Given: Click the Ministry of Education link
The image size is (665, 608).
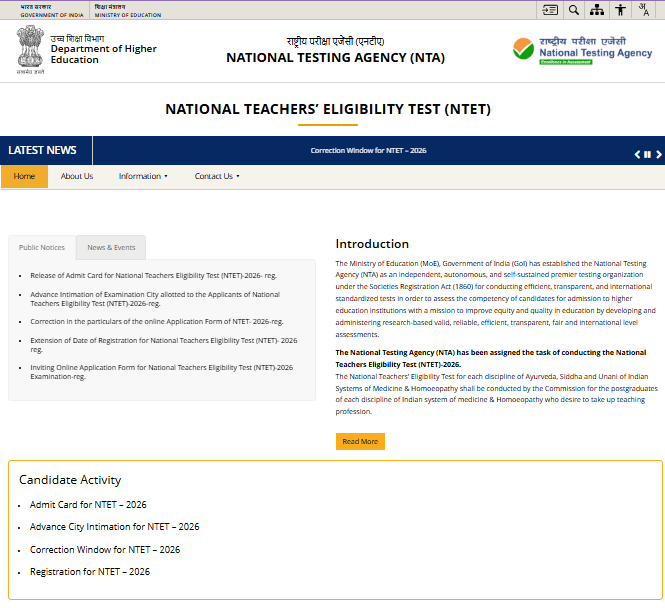Looking at the screenshot, I should click(128, 11).
